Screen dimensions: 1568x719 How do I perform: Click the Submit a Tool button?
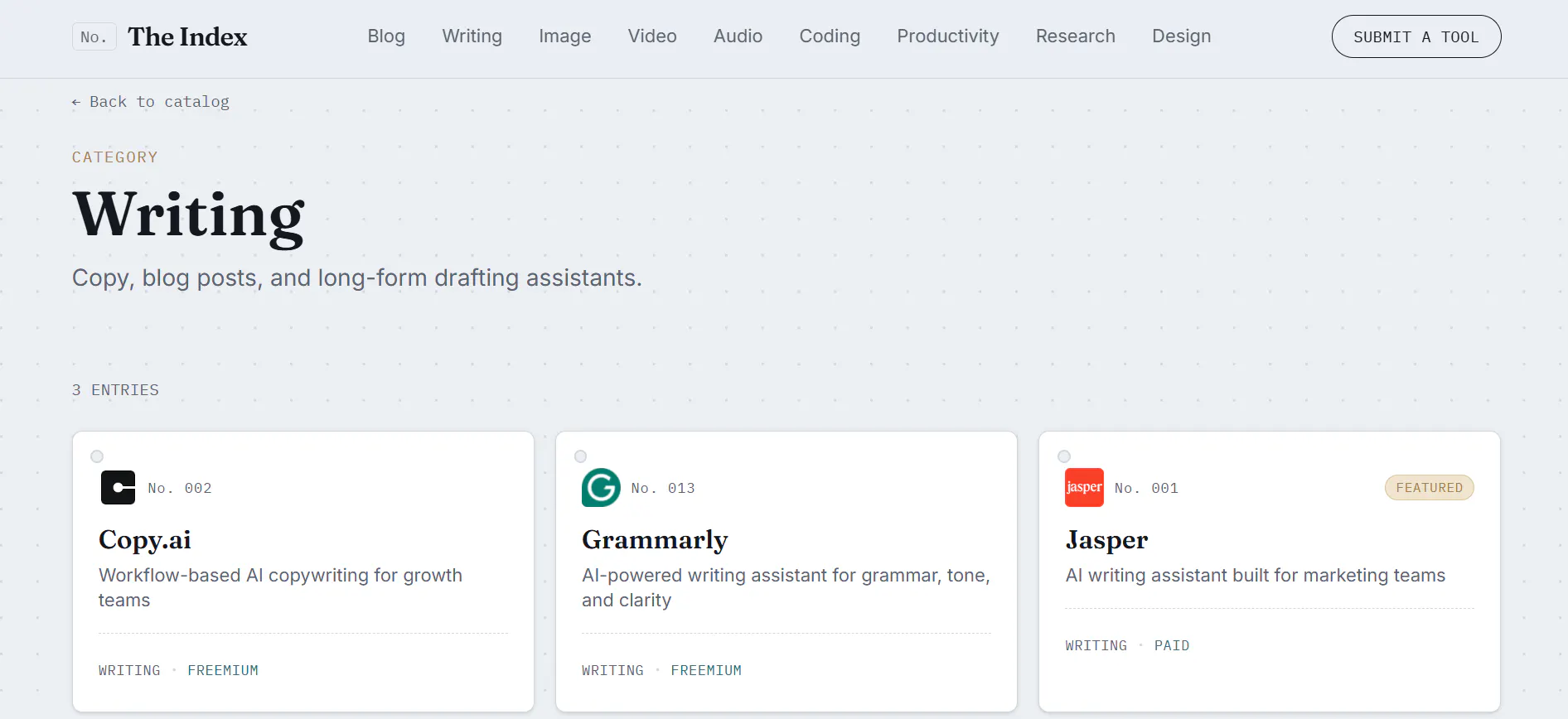tap(1416, 36)
